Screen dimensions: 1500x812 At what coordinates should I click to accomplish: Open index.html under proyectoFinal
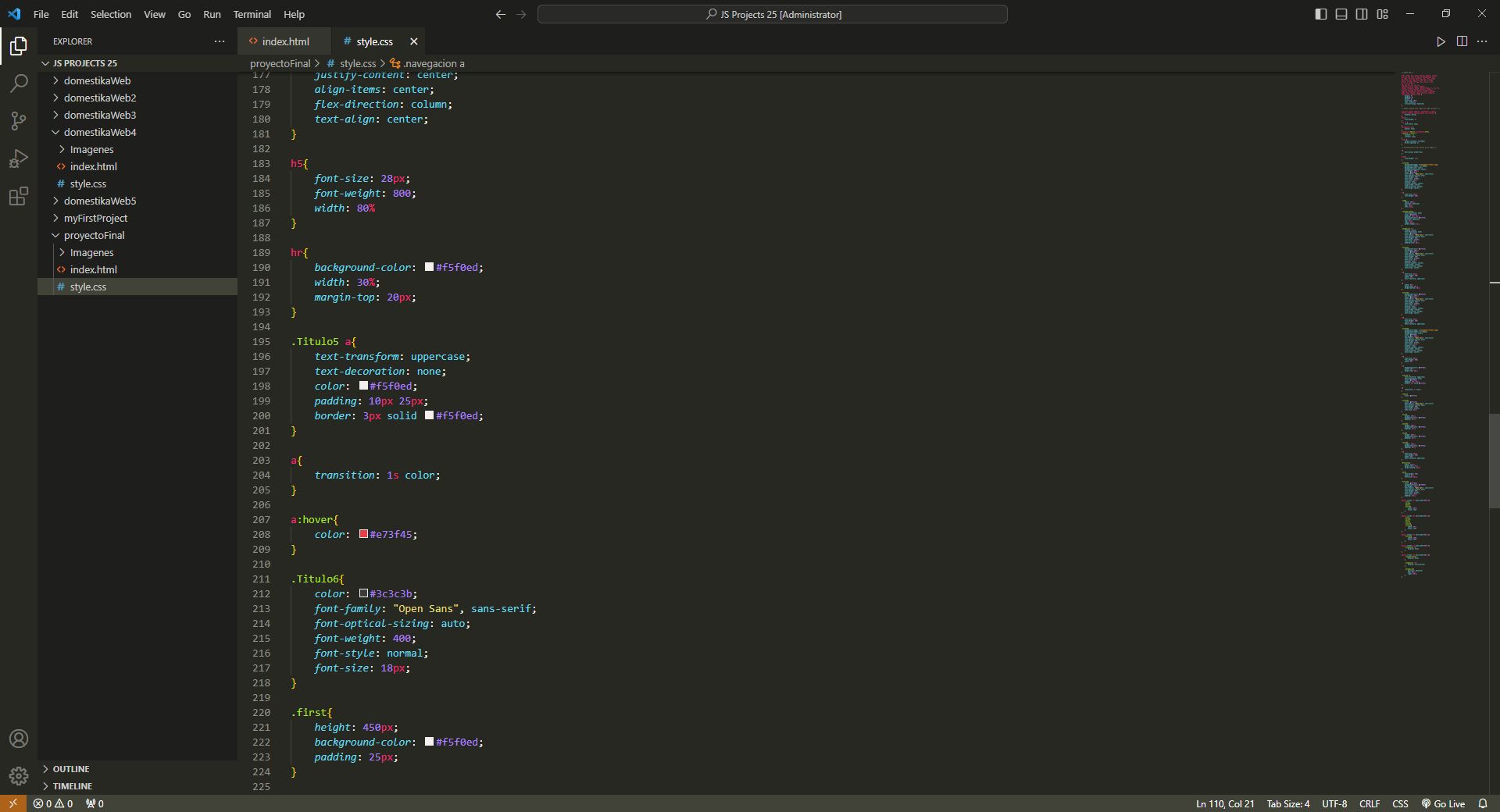pos(137,269)
